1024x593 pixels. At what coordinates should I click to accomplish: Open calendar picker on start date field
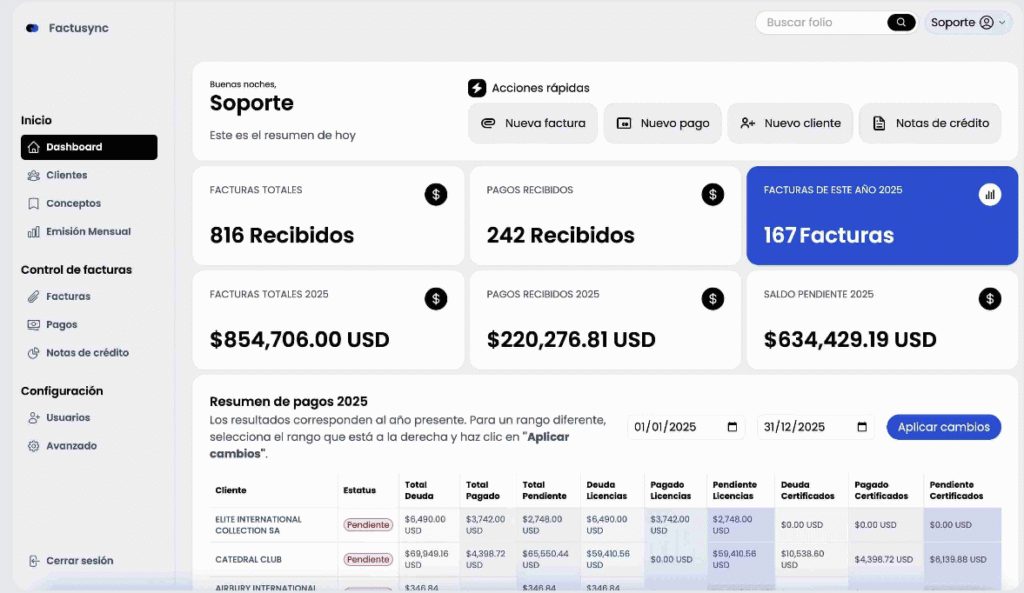click(733, 427)
